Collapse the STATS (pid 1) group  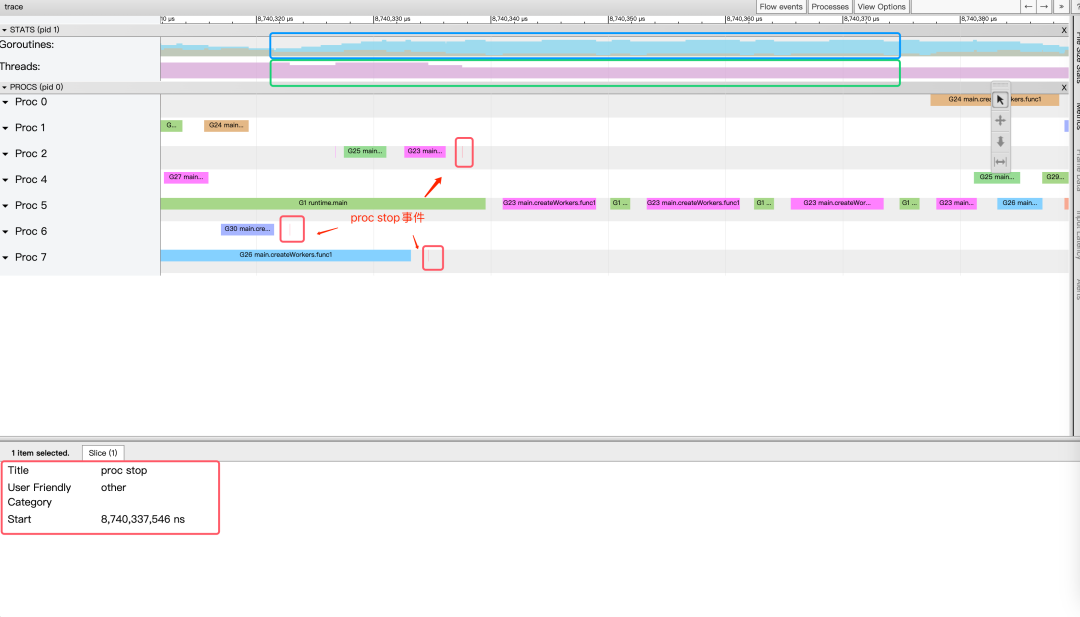click(5, 30)
